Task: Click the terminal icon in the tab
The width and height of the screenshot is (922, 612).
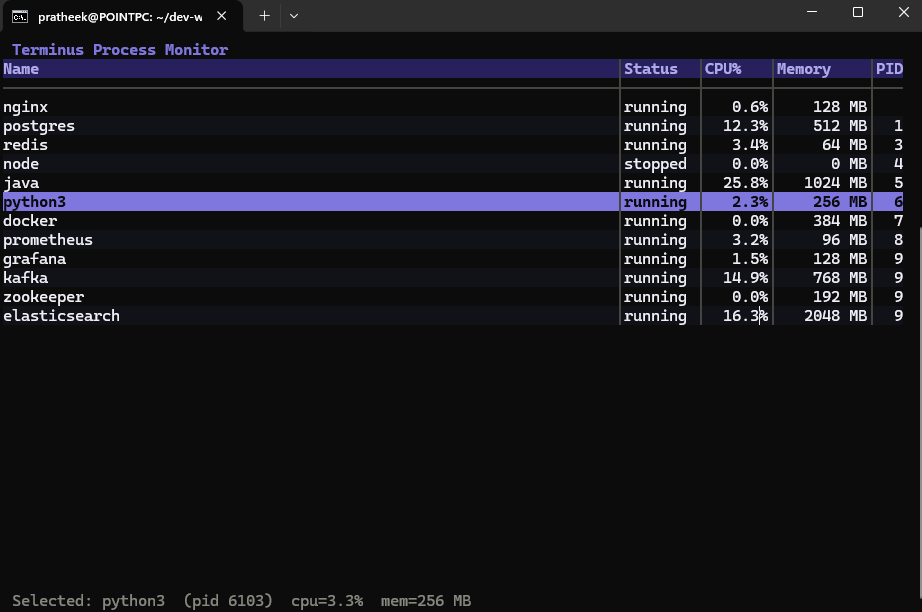Action: pos(20,16)
